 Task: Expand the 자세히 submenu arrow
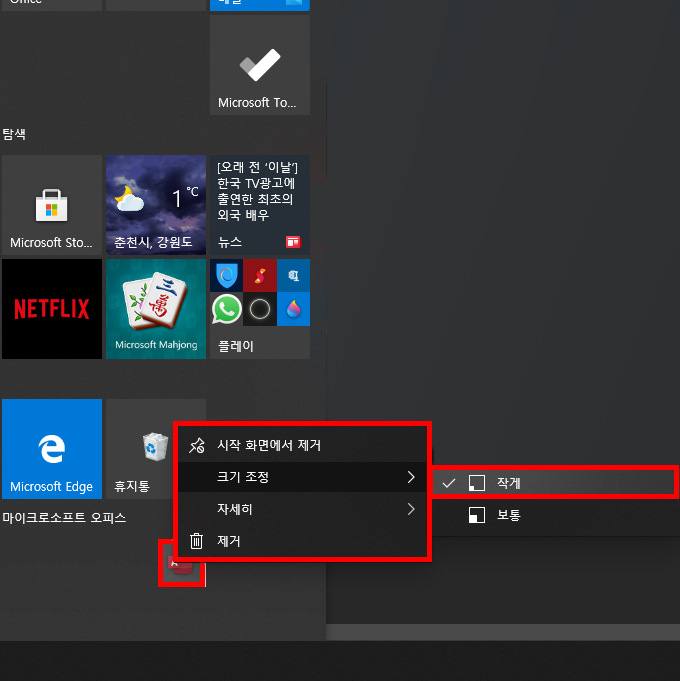(x=411, y=509)
